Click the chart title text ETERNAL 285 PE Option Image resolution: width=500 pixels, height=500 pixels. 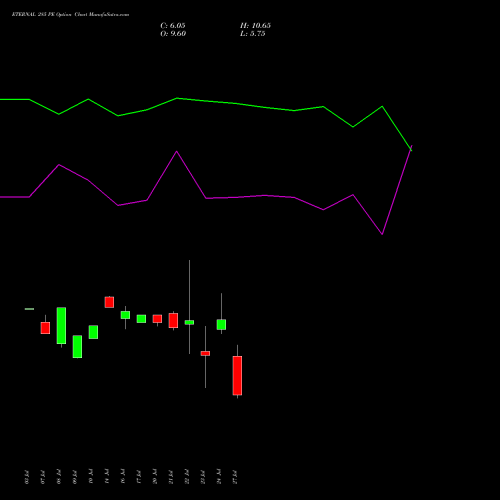point(42,15)
